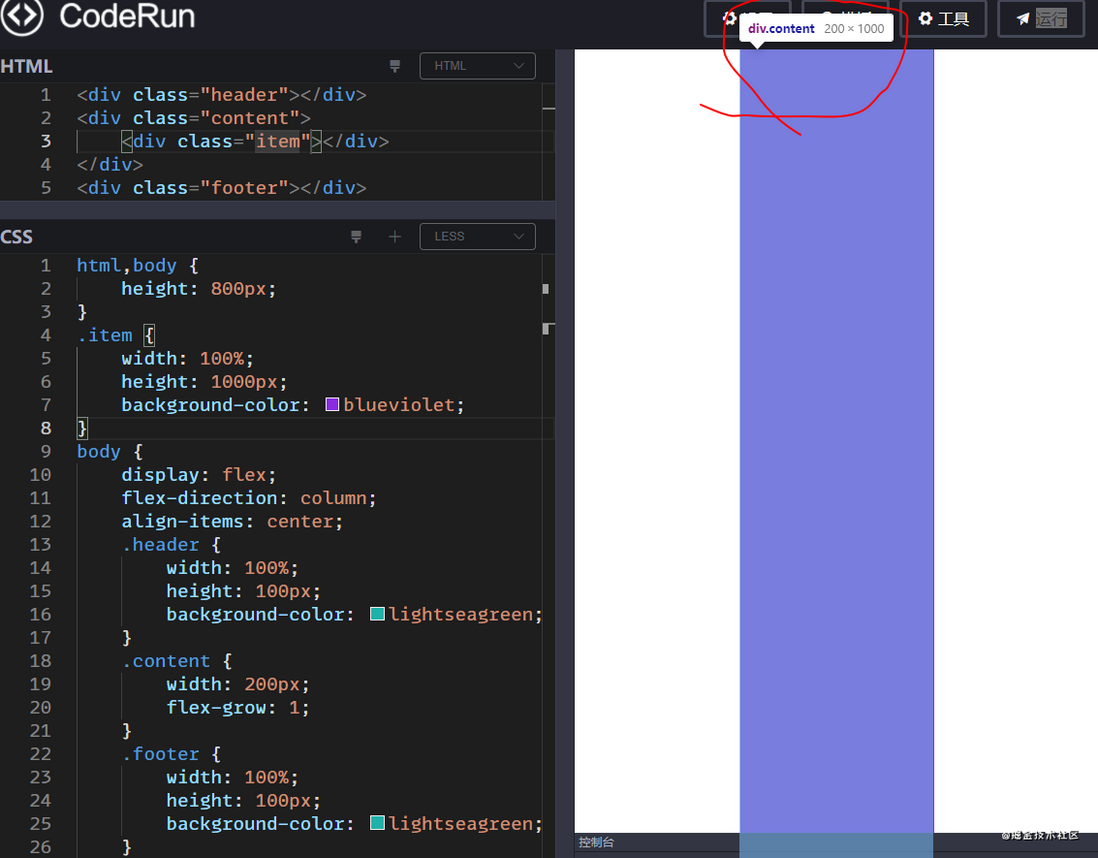
Task: Click the HTML panel title label
Action: click(x=27, y=67)
